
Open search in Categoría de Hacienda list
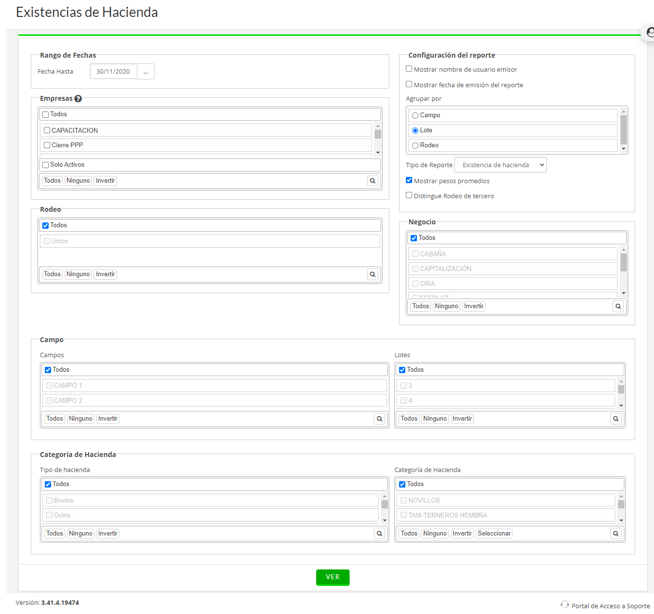pyautogui.click(x=616, y=533)
